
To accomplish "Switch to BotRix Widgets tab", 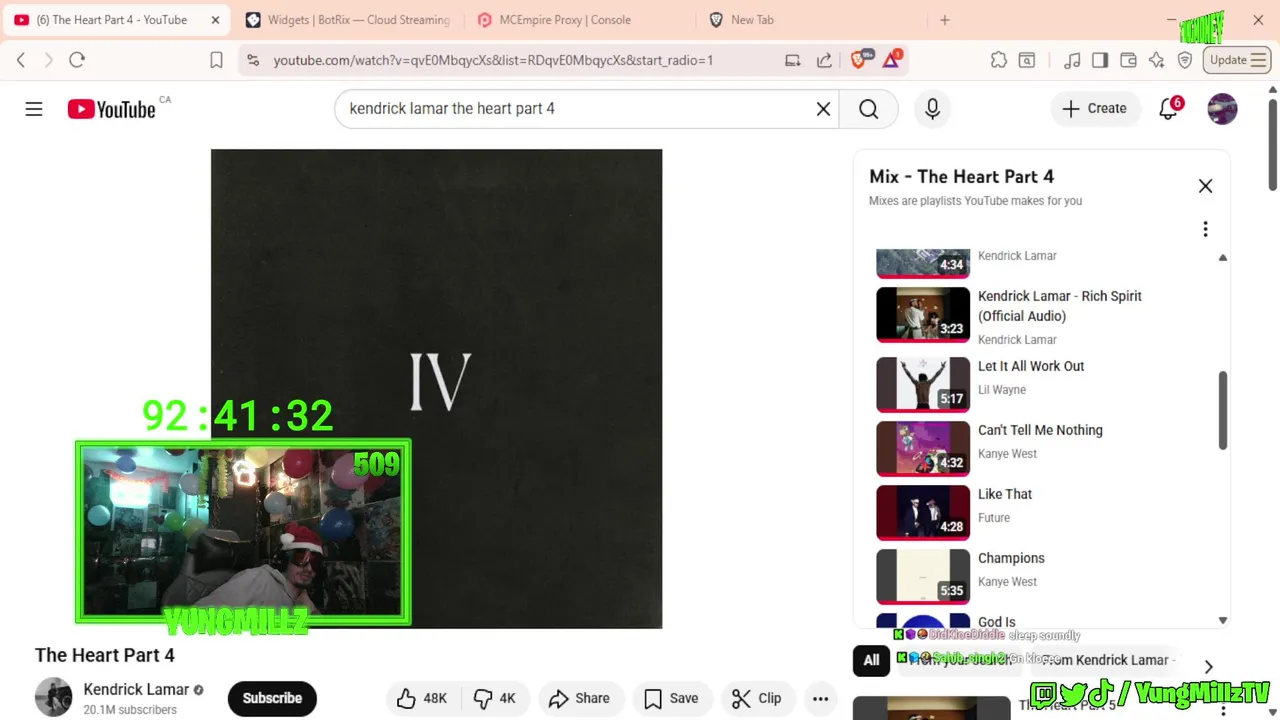I will point(347,20).
